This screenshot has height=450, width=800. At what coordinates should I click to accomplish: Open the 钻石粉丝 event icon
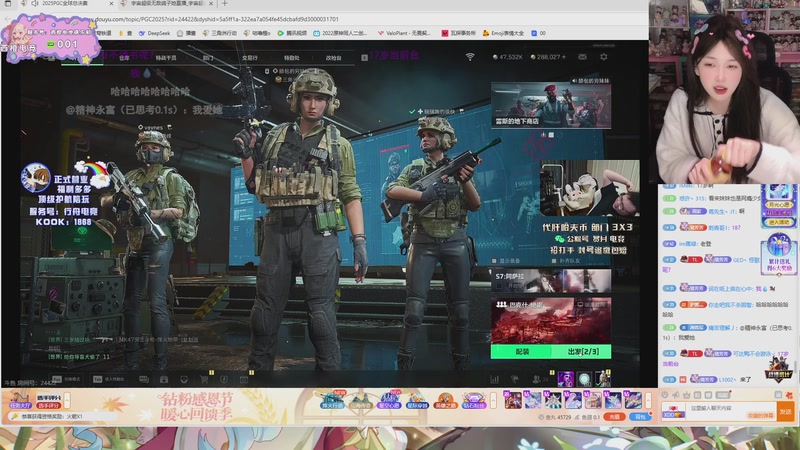(x=473, y=401)
